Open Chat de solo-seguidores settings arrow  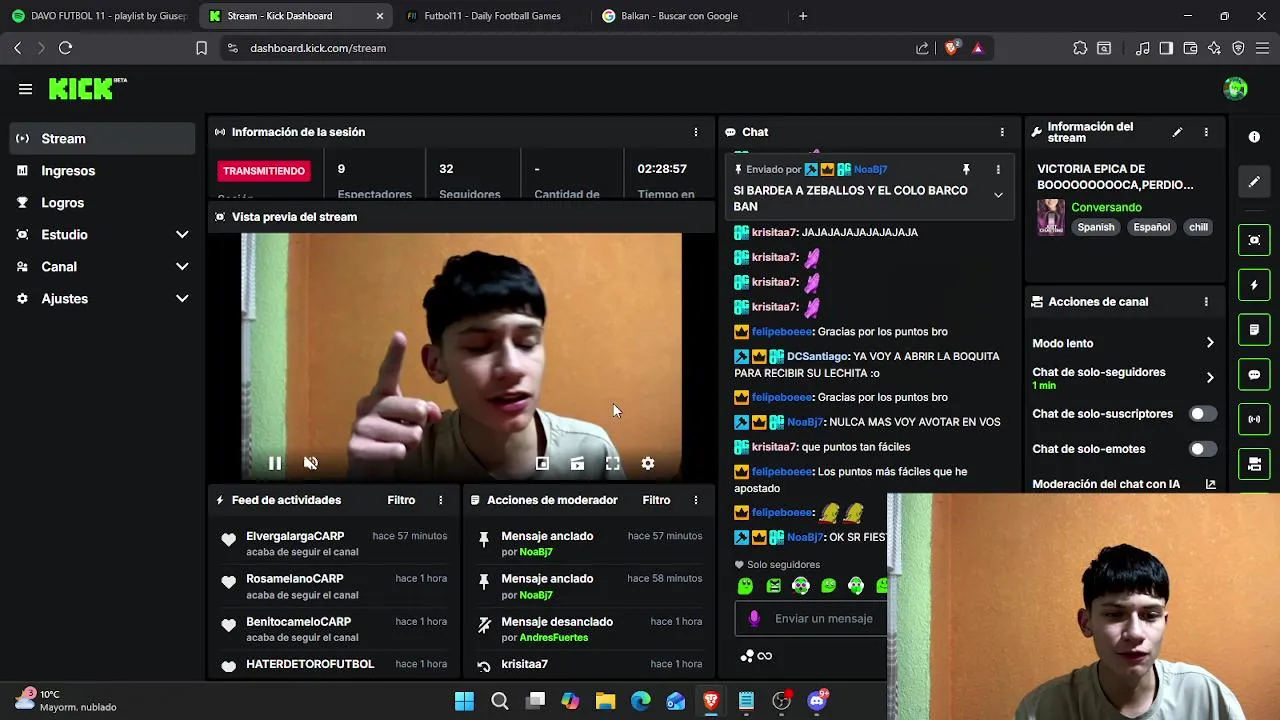1210,378
